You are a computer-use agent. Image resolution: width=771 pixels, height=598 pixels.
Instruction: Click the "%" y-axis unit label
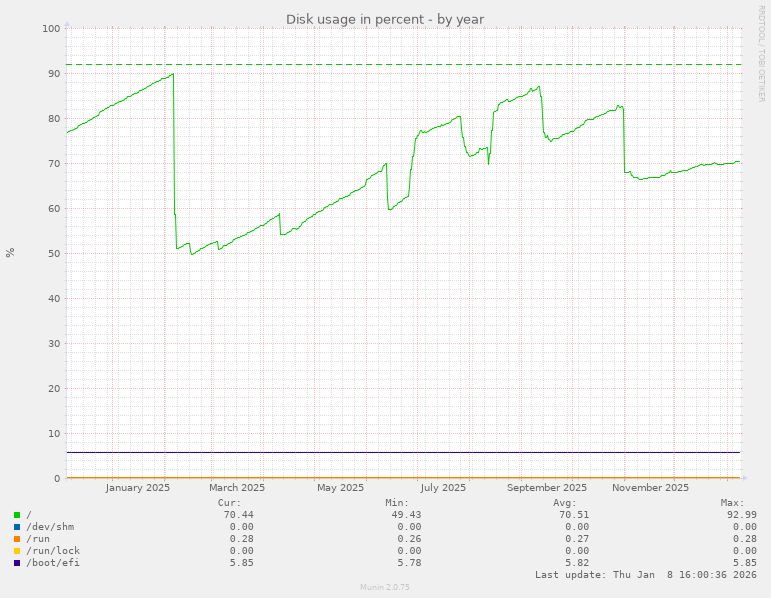click(x=10, y=253)
